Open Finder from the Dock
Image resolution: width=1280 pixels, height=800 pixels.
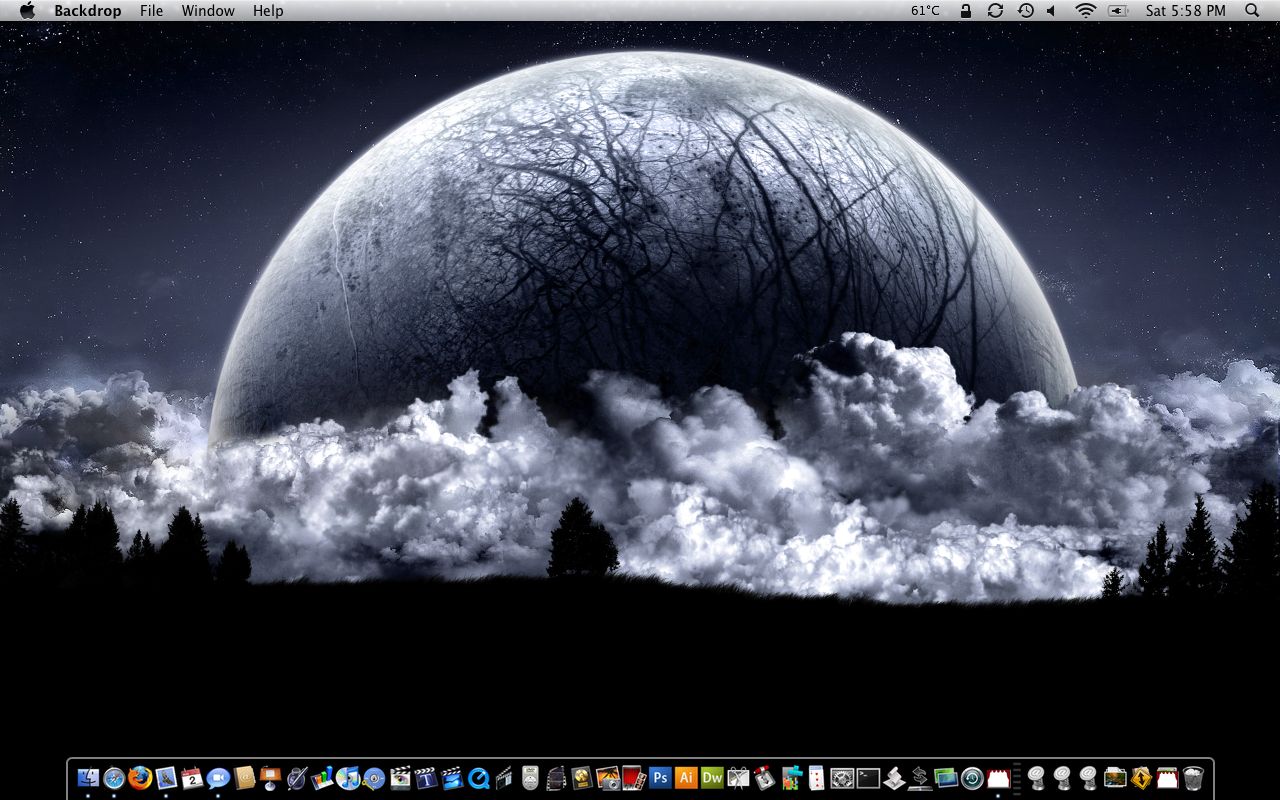pyautogui.click(x=89, y=777)
